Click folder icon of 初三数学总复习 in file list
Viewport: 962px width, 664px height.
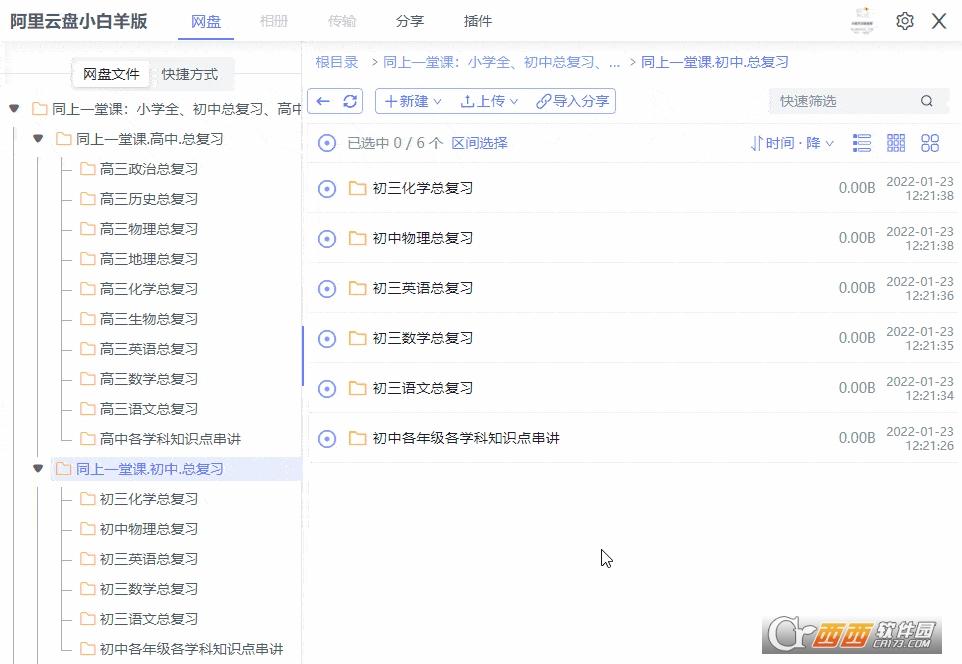tap(357, 338)
